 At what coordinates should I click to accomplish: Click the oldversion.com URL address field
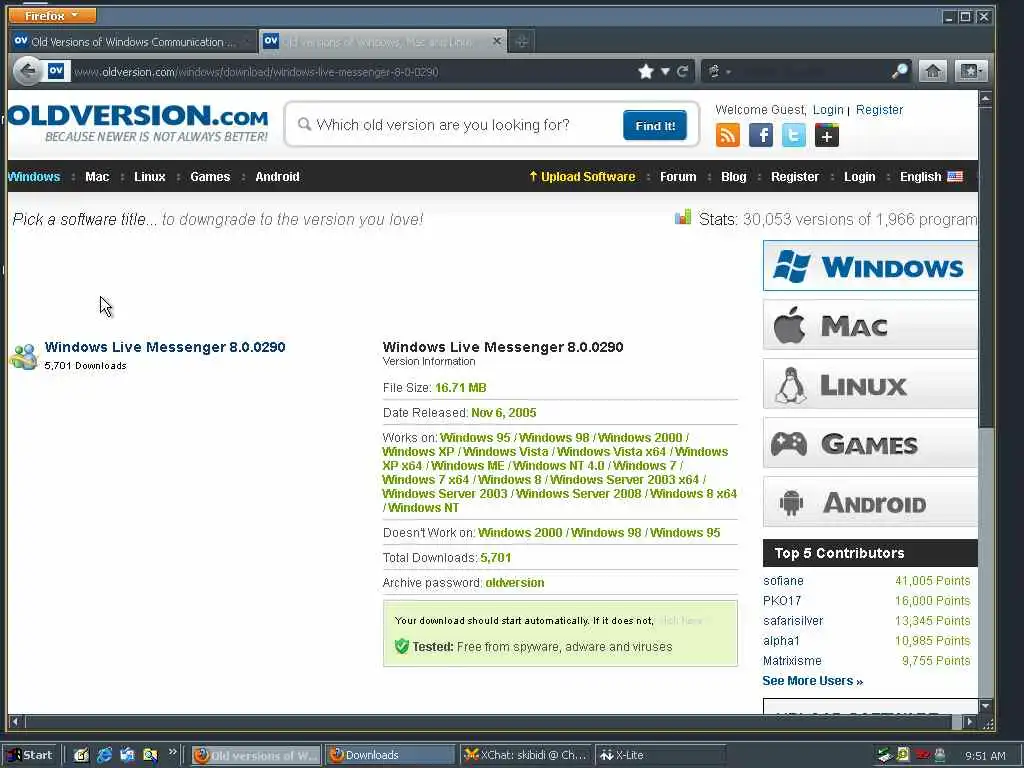coord(351,72)
